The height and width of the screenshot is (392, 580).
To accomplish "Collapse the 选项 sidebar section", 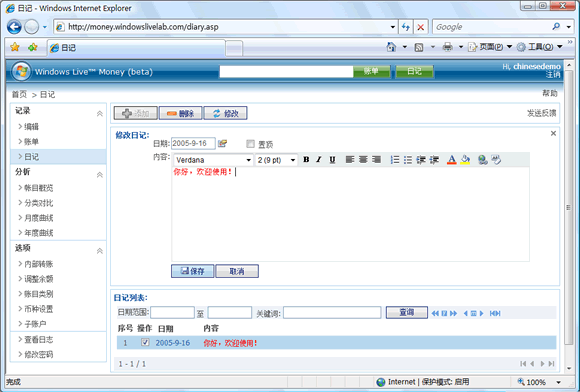I will click(x=100, y=251).
